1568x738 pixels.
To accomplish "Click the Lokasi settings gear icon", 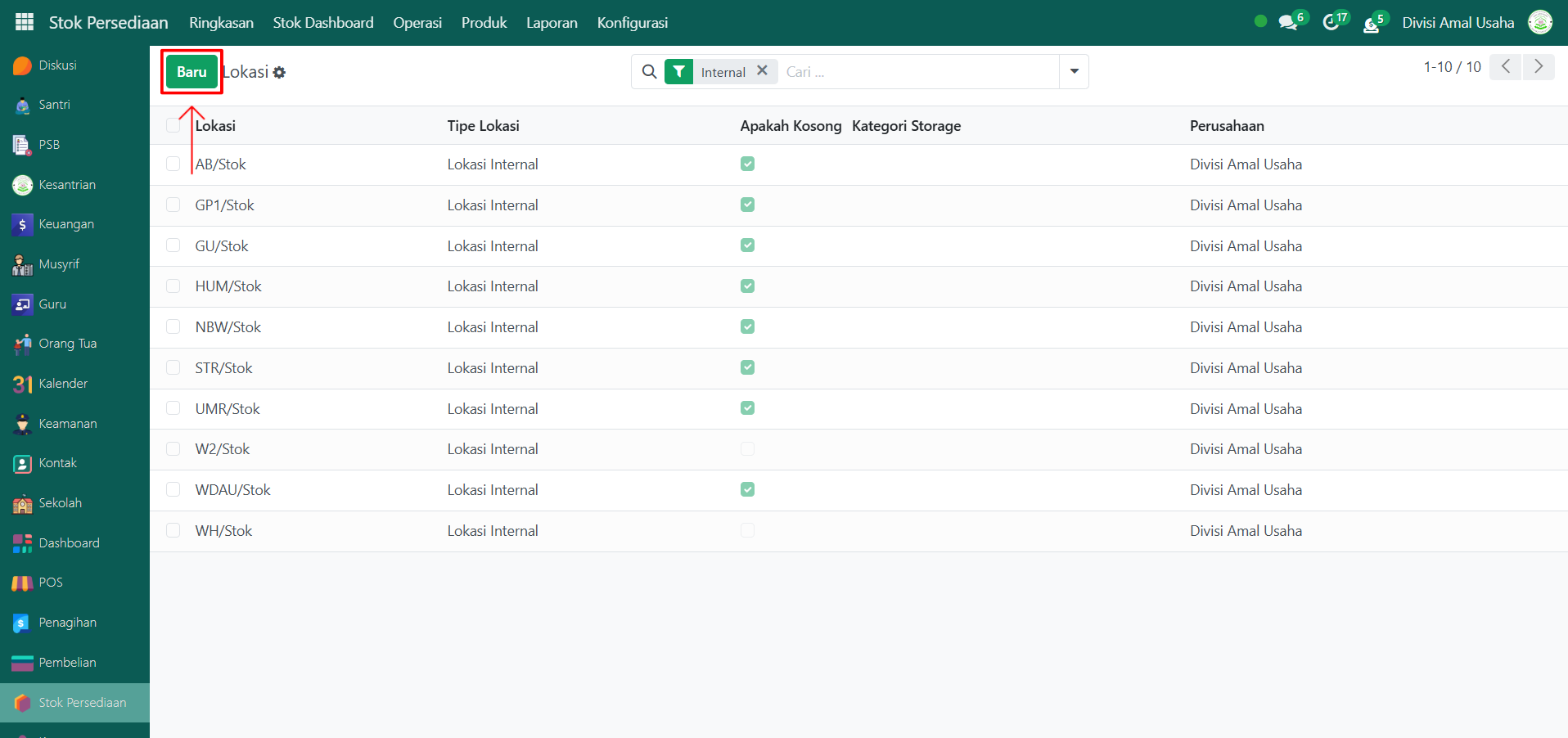I will tap(280, 73).
